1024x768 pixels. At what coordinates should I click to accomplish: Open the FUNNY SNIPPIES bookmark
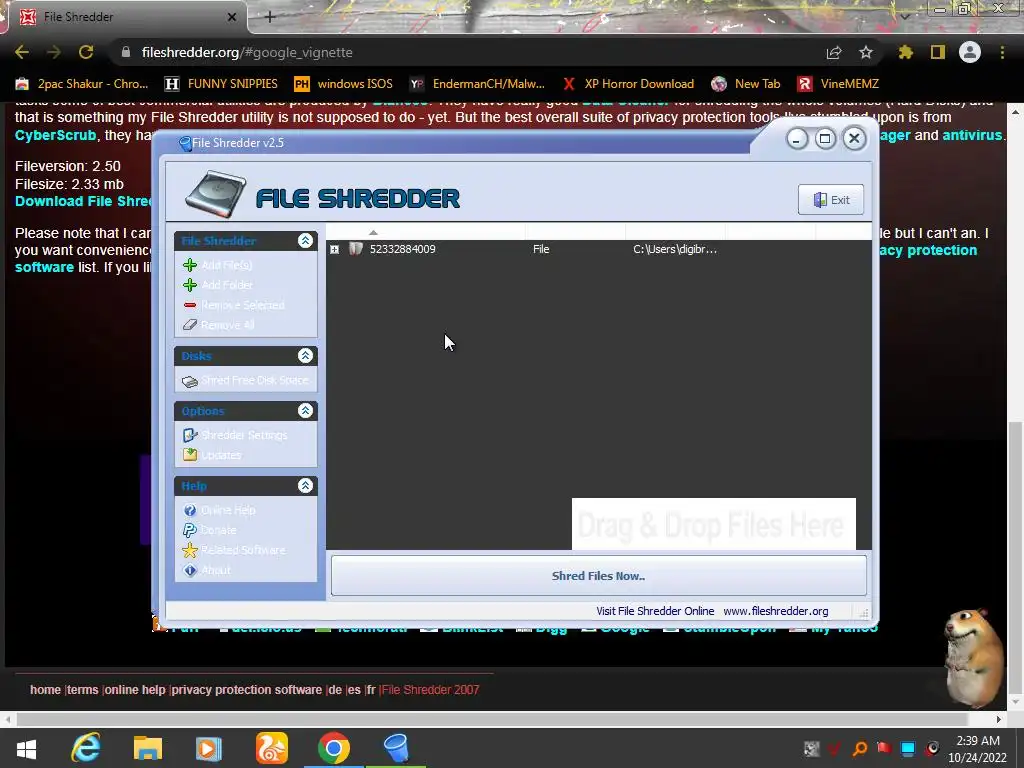(221, 84)
